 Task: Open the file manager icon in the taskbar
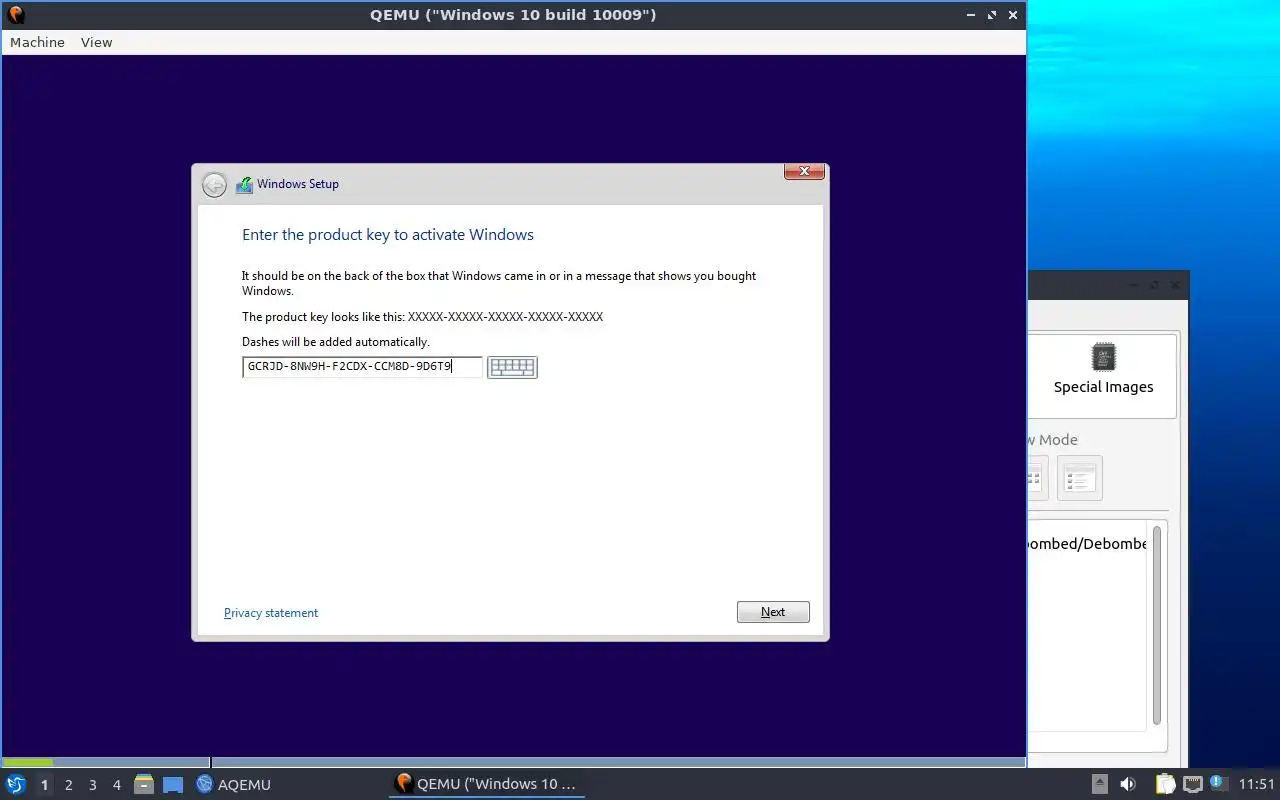click(x=144, y=784)
